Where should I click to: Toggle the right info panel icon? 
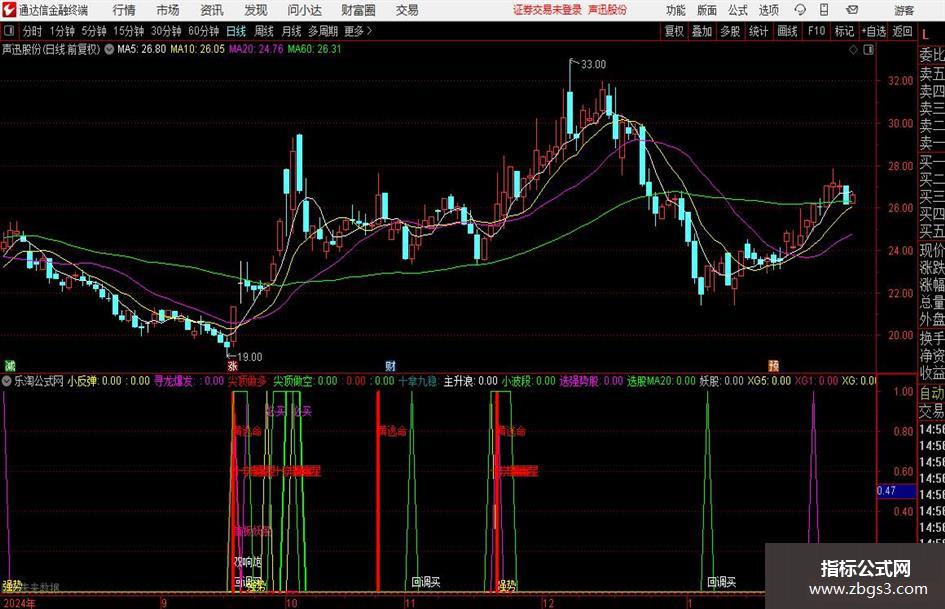pos(868,50)
